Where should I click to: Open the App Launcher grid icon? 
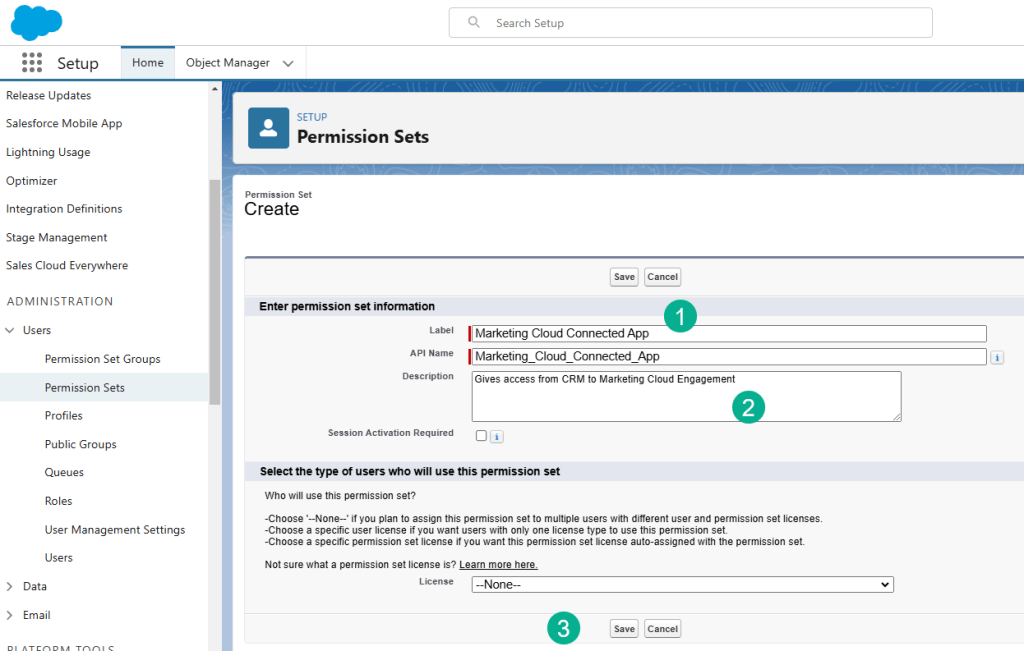point(32,63)
